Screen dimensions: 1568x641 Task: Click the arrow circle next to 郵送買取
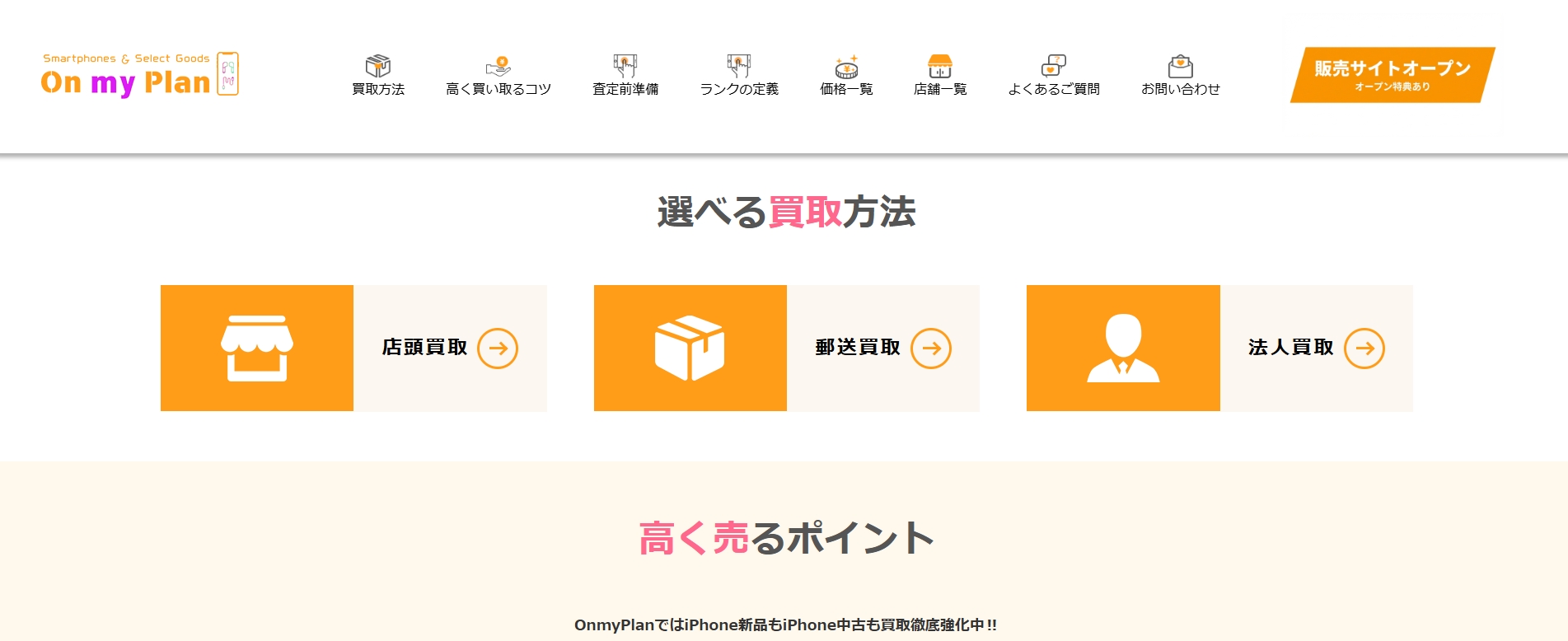point(931,349)
